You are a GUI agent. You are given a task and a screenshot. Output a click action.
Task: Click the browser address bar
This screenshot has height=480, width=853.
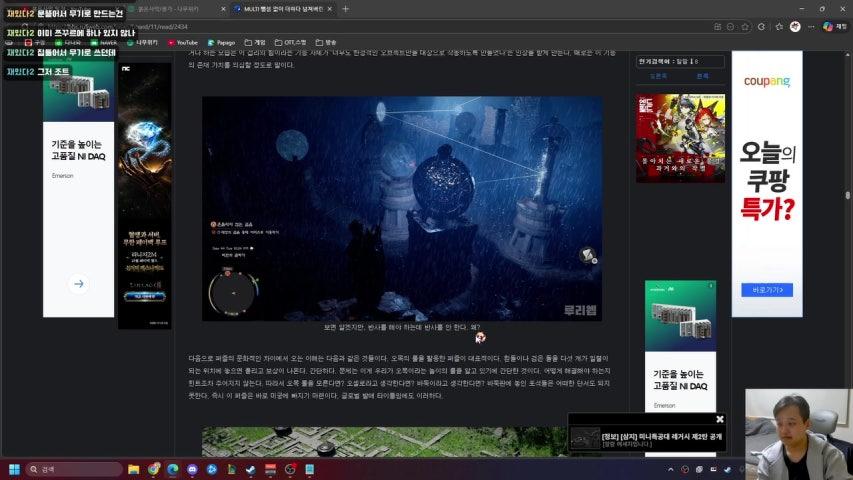(400, 27)
